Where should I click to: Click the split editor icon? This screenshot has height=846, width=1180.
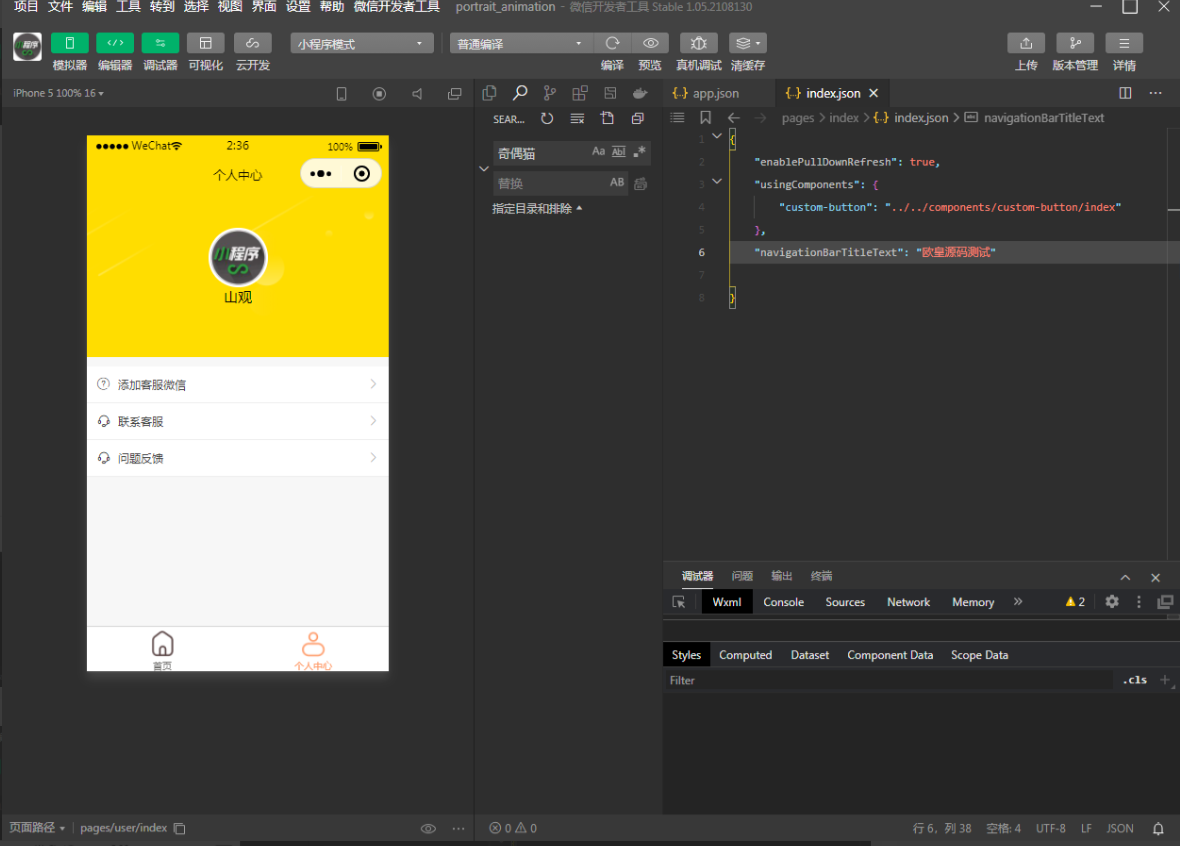(1125, 93)
